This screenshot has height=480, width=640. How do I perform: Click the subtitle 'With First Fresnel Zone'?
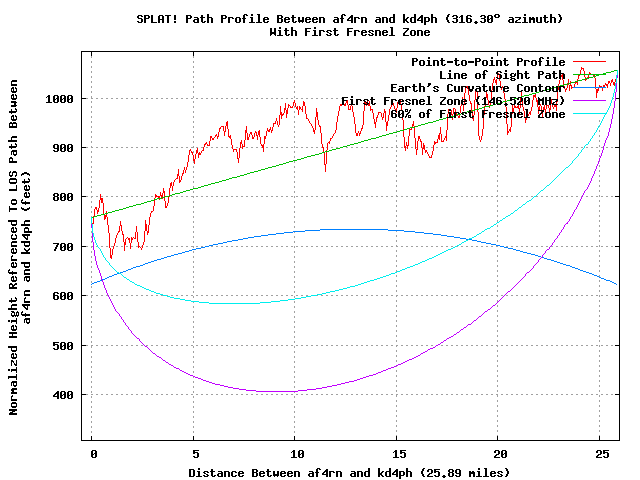click(x=350, y=32)
